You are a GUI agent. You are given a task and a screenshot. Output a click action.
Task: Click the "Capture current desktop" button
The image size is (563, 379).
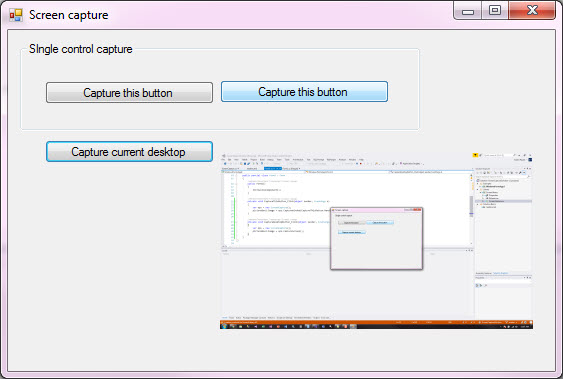(129, 151)
